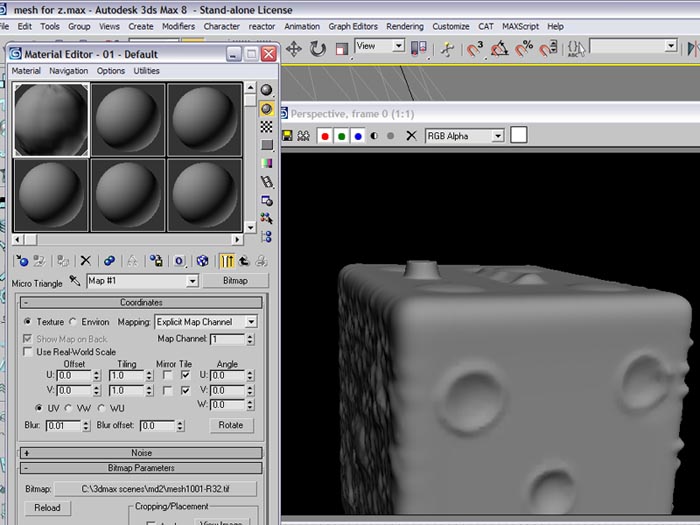Toggle checkered Background icon in Material Editor
Viewport: 700px width, 525px height.
[267, 127]
